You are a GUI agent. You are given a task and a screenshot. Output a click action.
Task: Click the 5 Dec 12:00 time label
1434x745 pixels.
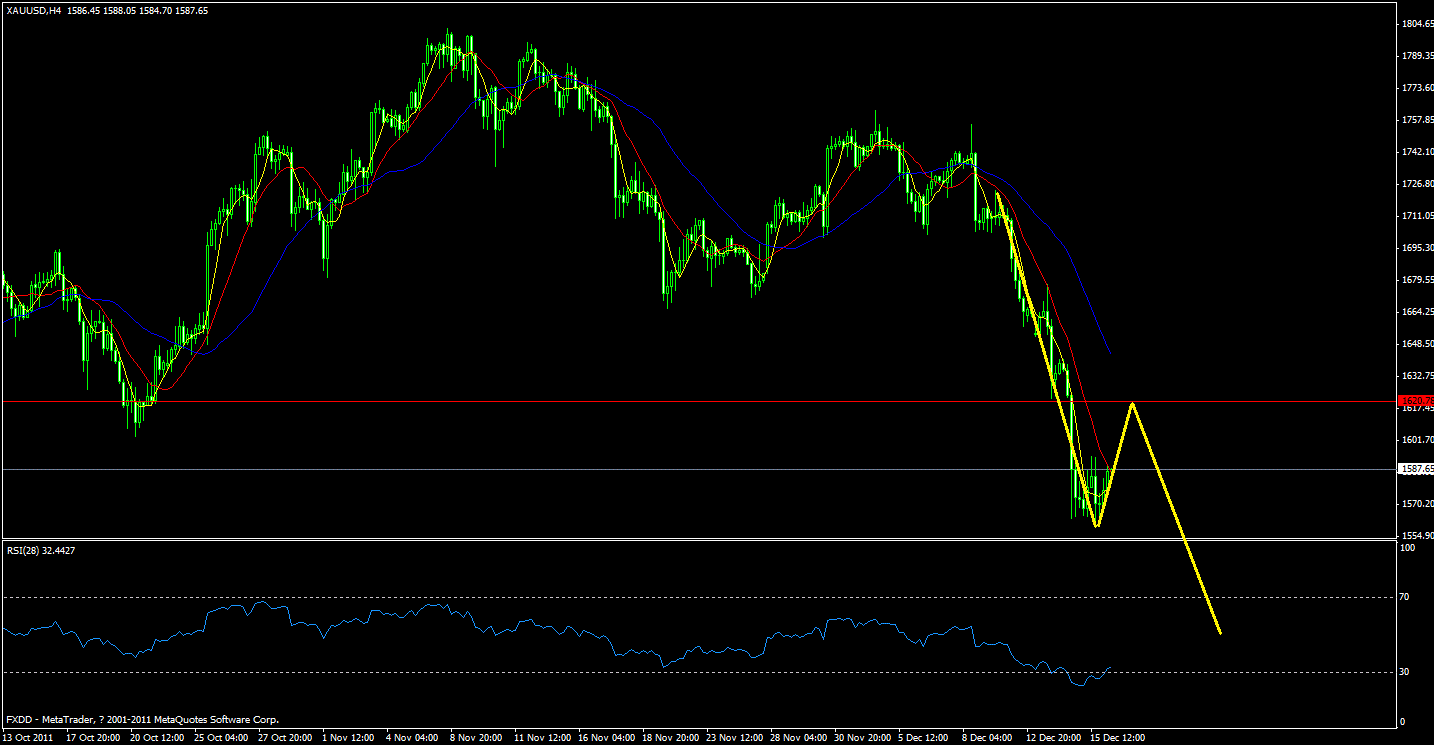(922, 737)
